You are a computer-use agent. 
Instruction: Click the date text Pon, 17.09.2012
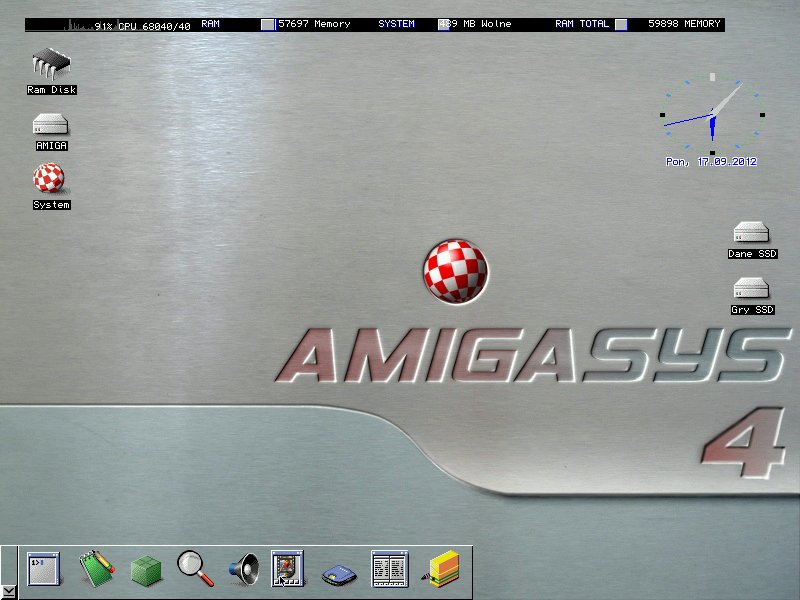pyautogui.click(x=711, y=162)
